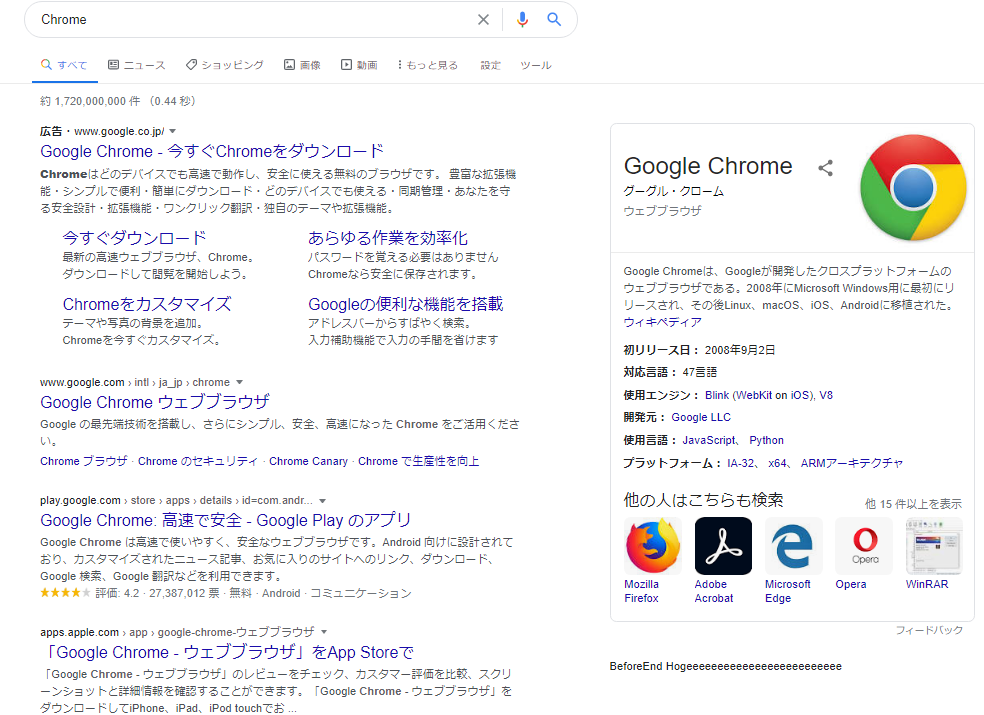The height and width of the screenshot is (715, 984).
Task: Open the Opera icon
Action: 864,546
